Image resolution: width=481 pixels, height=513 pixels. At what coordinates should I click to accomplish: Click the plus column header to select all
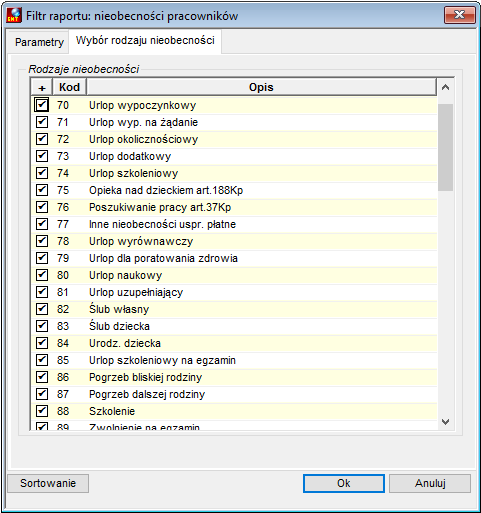[x=42, y=87]
